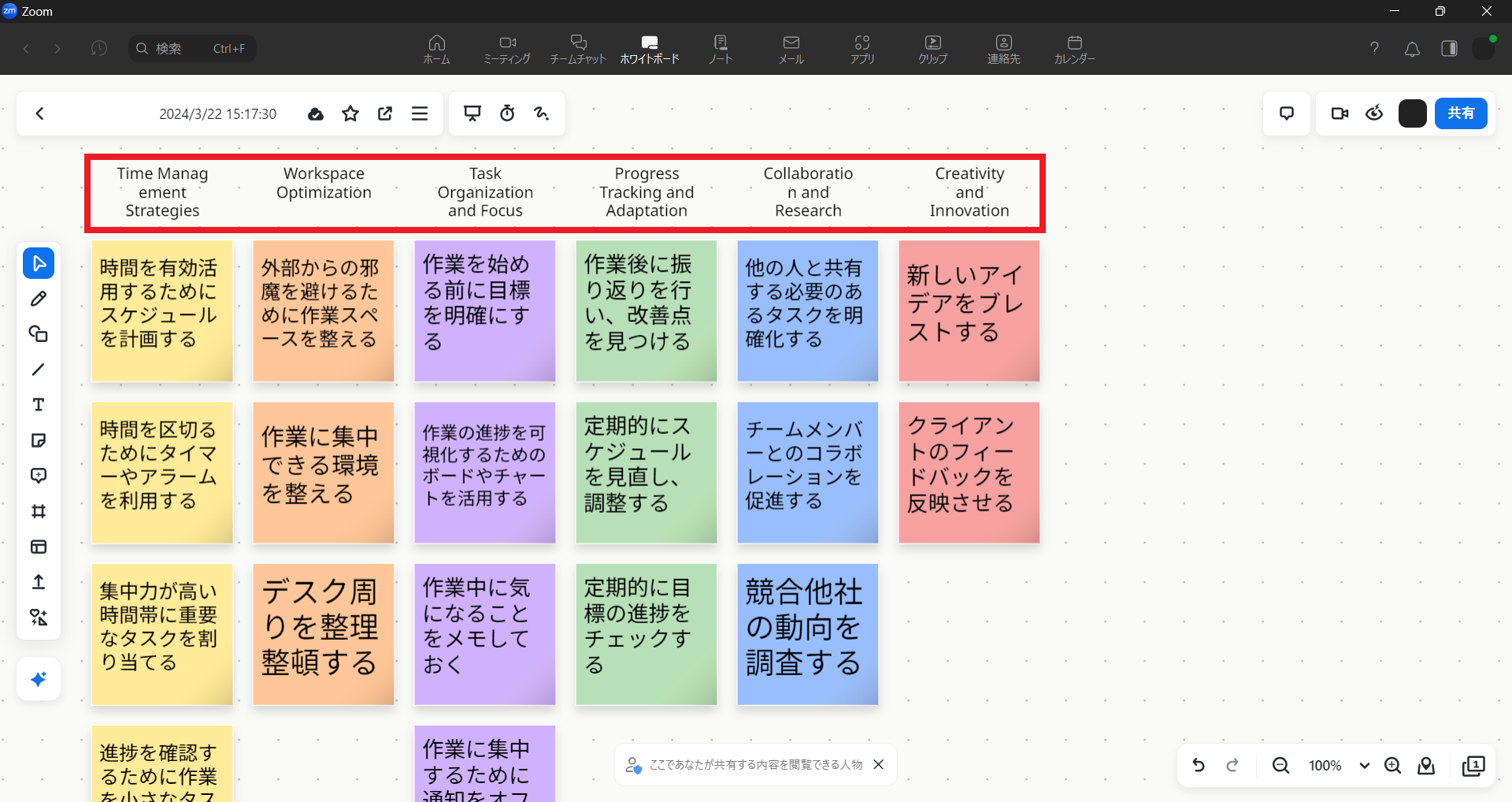Viewport: 1512px width, 802px height.
Task: Start the timer tool
Action: (x=507, y=113)
